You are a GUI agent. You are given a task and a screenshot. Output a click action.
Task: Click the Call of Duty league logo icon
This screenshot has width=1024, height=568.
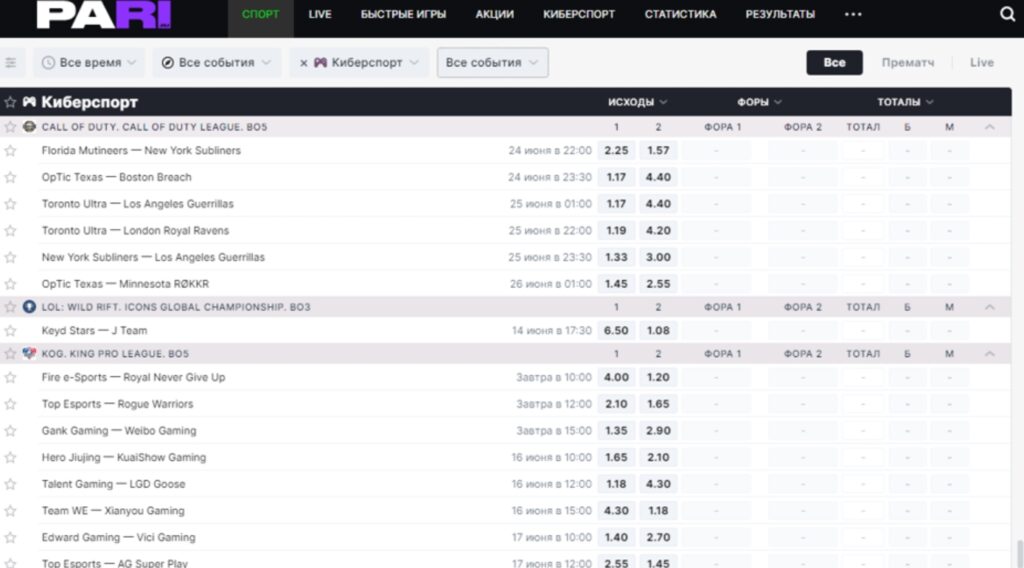[x=29, y=127]
